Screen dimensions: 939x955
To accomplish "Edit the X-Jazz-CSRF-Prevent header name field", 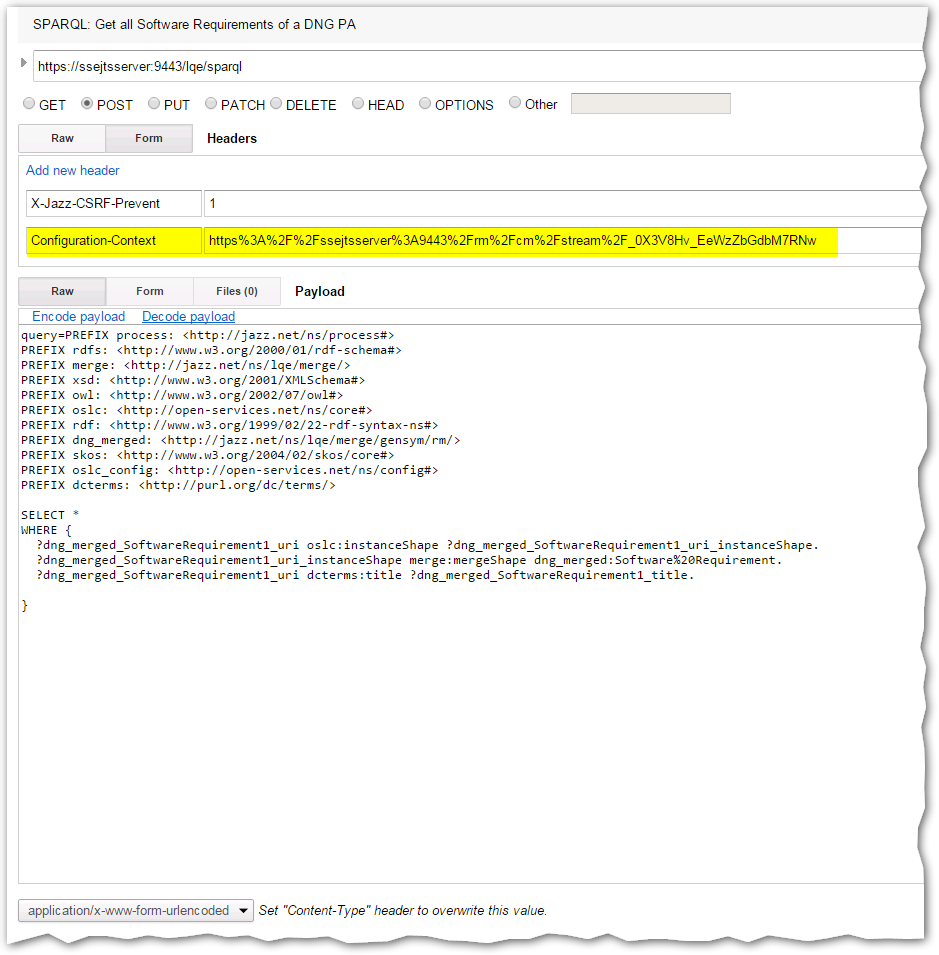I will point(113,204).
